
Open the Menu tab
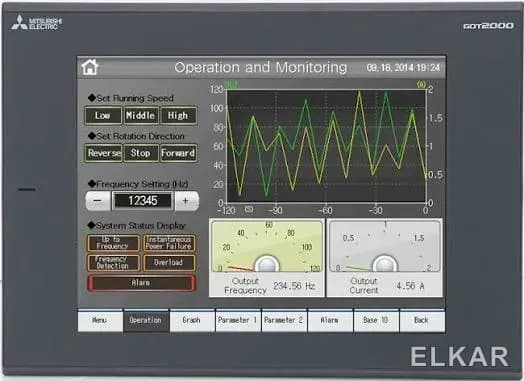(100, 321)
